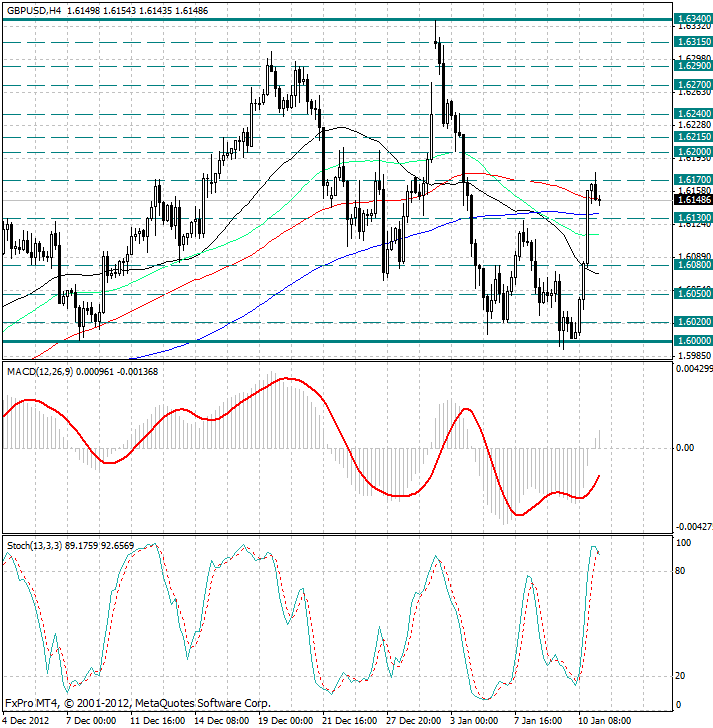The height and width of the screenshot is (728, 713).
Task: Select the 1.63150 price level label
Action: (x=693, y=42)
